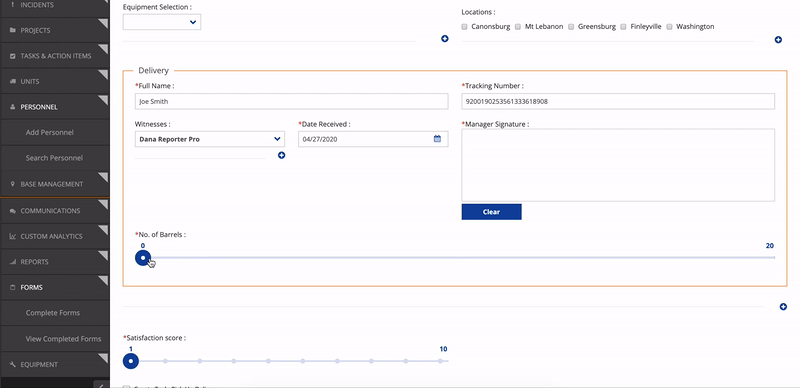This screenshot has width=800, height=388.
Task: Expand Tasks & Action Items corner triangle
Action: [105, 48]
